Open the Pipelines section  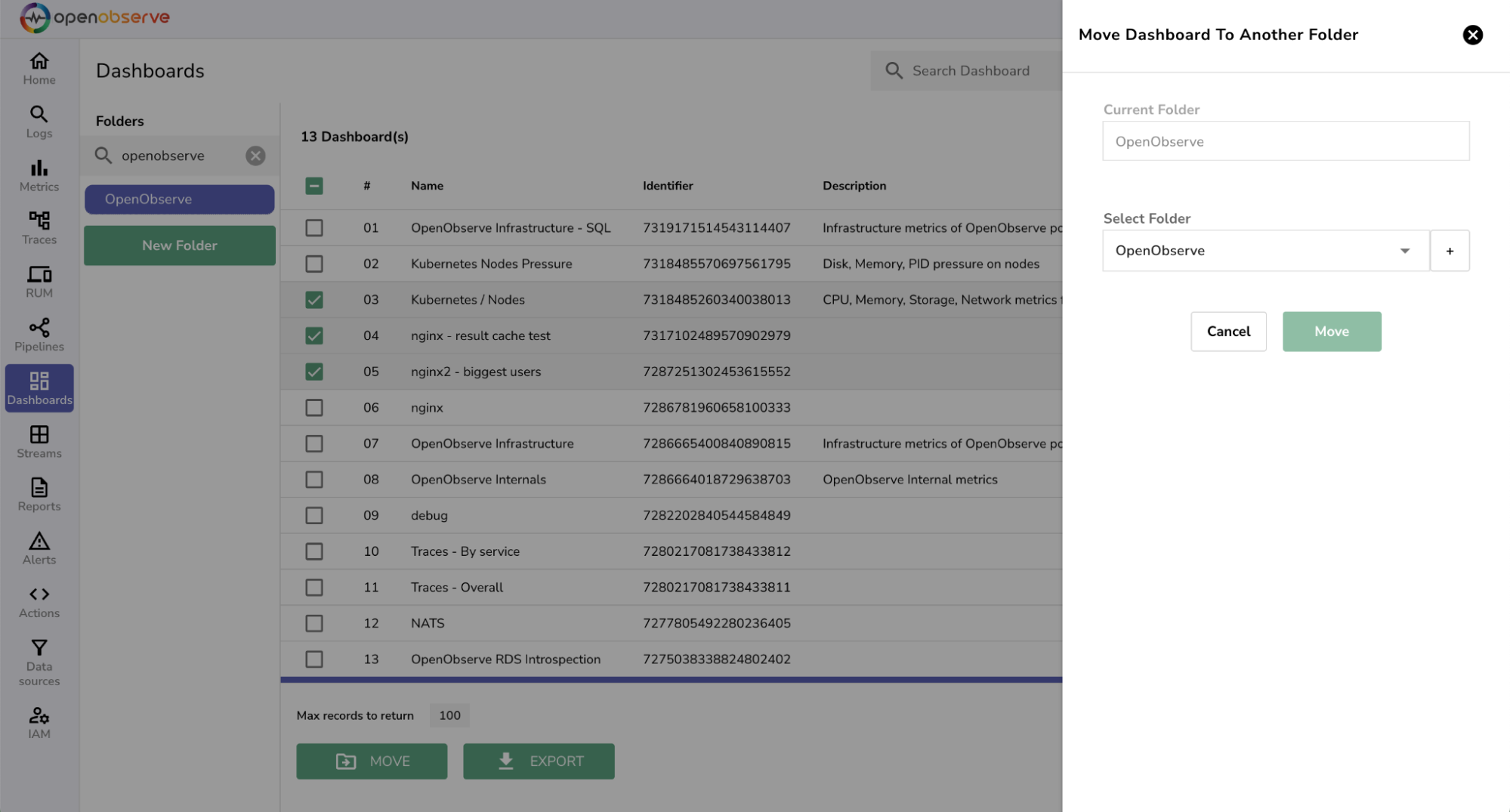tap(39, 333)
